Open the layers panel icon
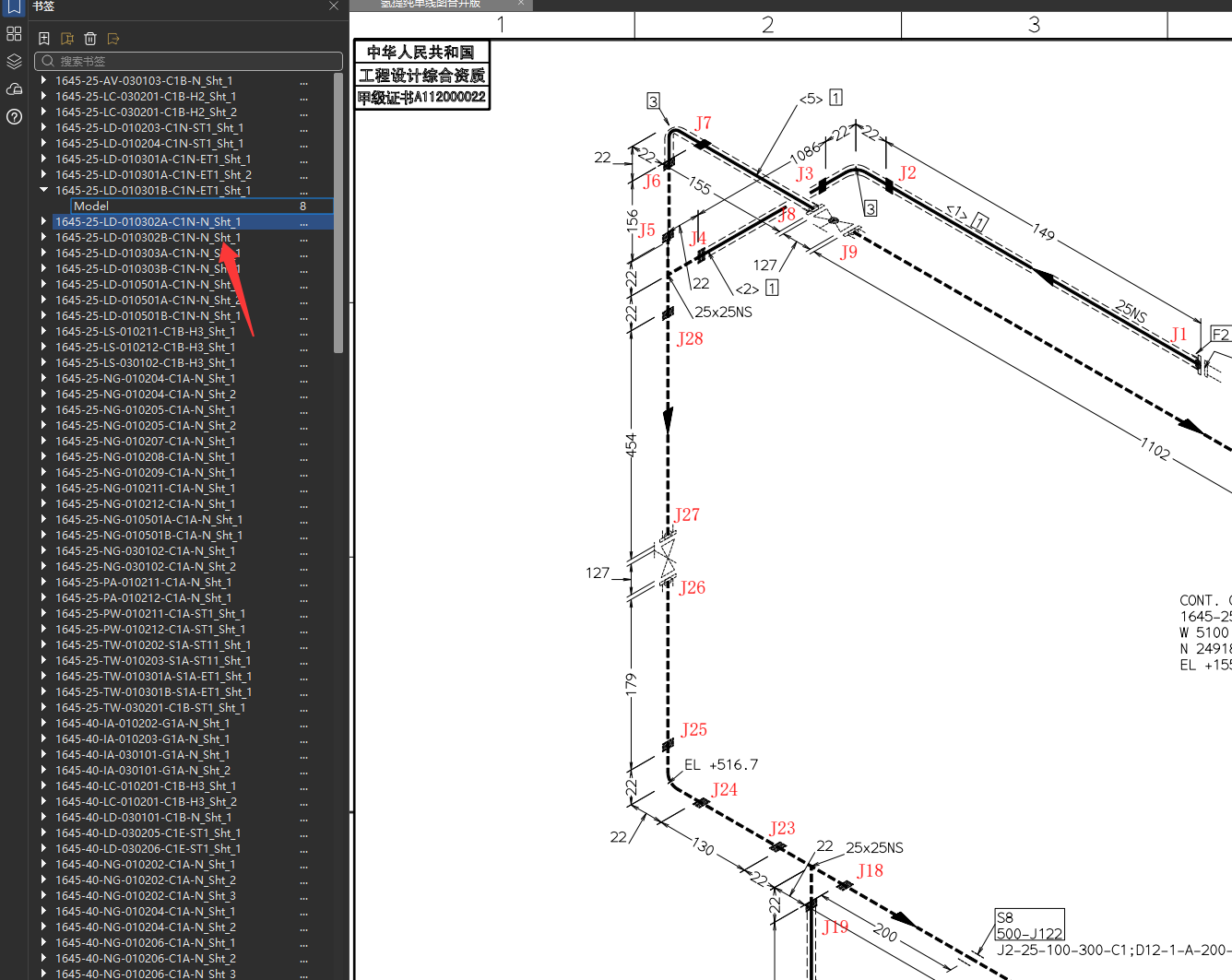This screenshot has height=980, width=1232. click(14, 62)
